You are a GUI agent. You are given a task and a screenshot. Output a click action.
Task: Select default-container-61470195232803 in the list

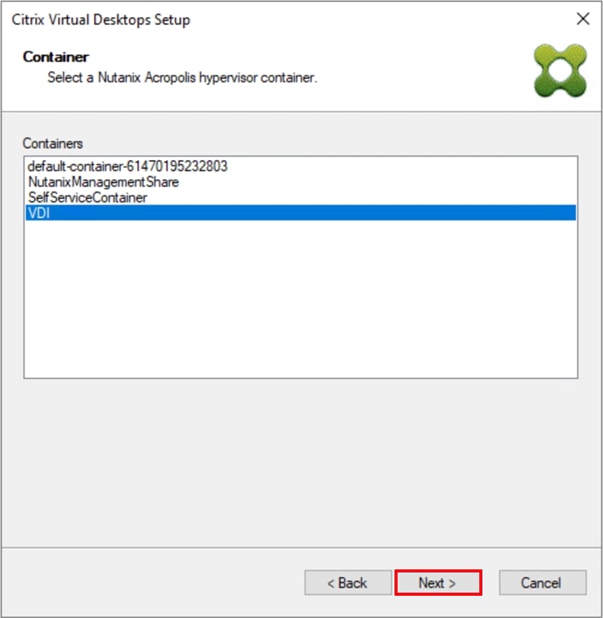[301, 166]
